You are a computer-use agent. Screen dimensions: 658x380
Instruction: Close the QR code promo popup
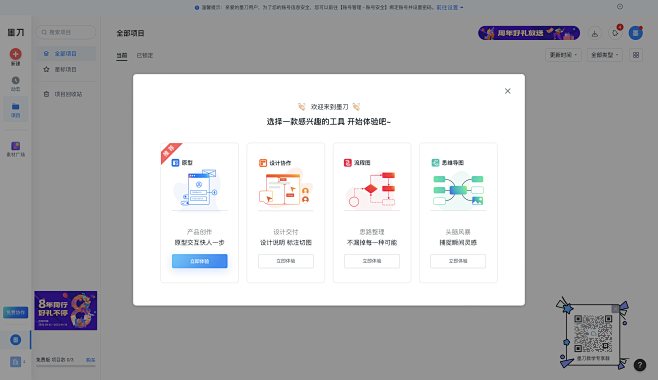(615, 309)
